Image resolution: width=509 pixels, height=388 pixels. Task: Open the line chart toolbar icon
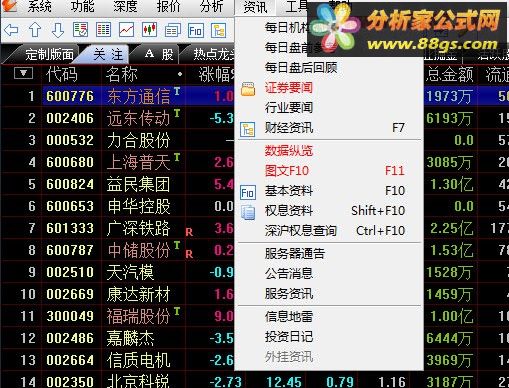click(127, 30)
